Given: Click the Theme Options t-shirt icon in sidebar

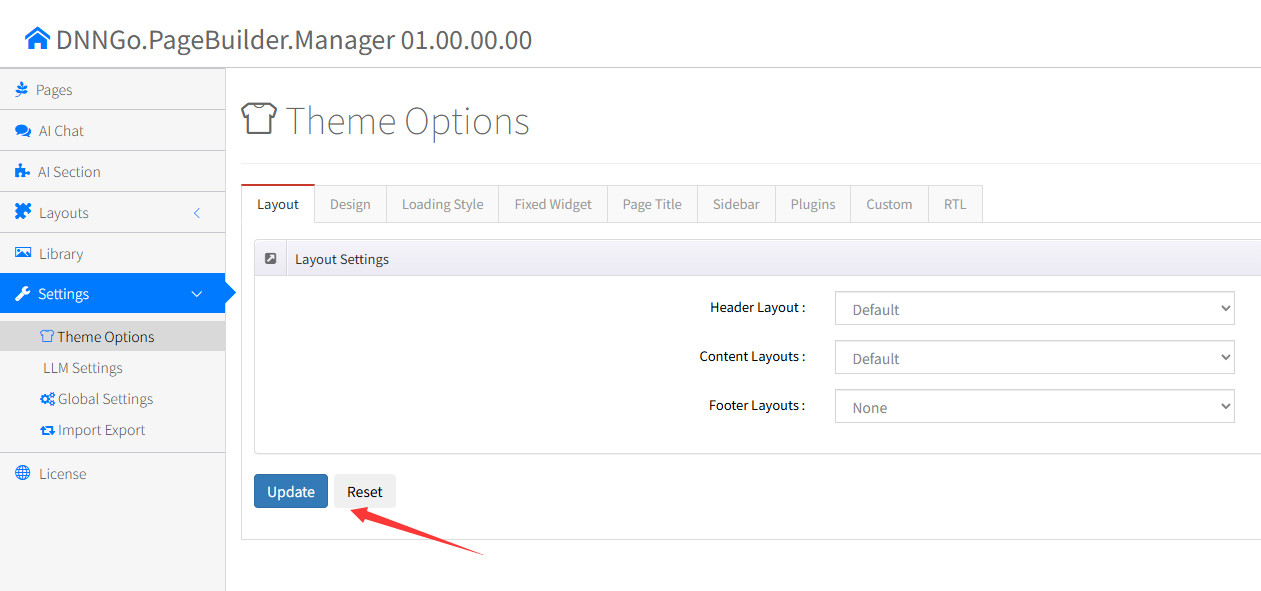Looking at the screenshot, I should tap(47, 337).
